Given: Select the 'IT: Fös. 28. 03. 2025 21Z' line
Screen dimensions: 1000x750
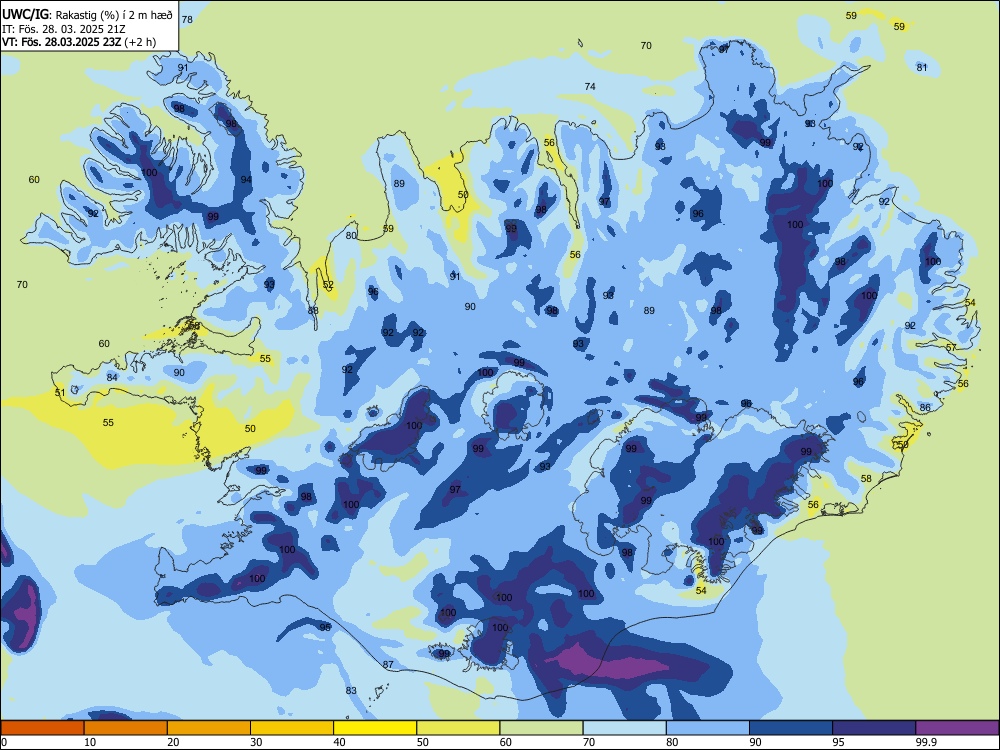Looking at the screenshot, I should point(64,29).
